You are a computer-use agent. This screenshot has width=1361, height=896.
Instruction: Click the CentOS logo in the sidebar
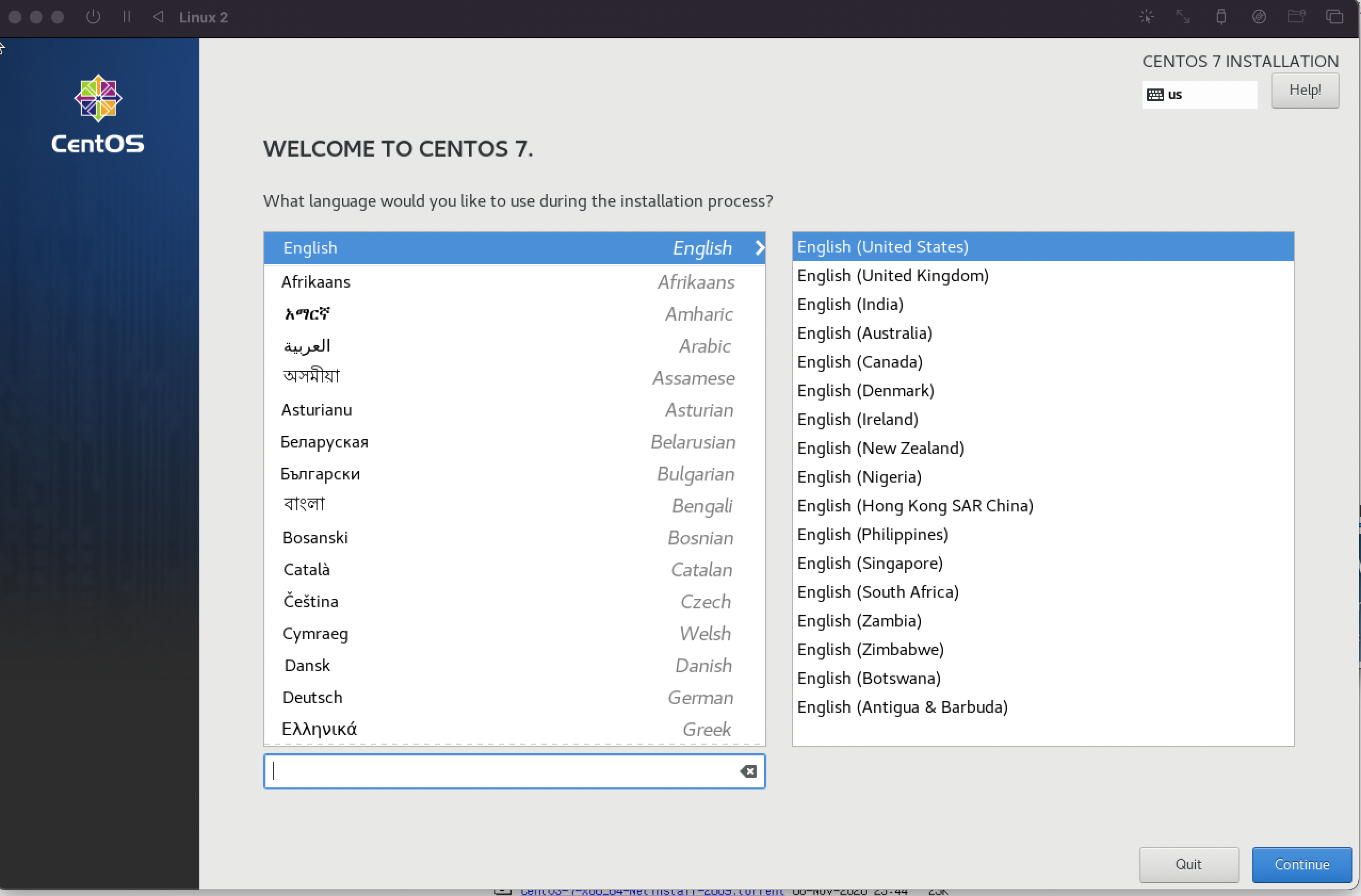[x=99, y=114]
